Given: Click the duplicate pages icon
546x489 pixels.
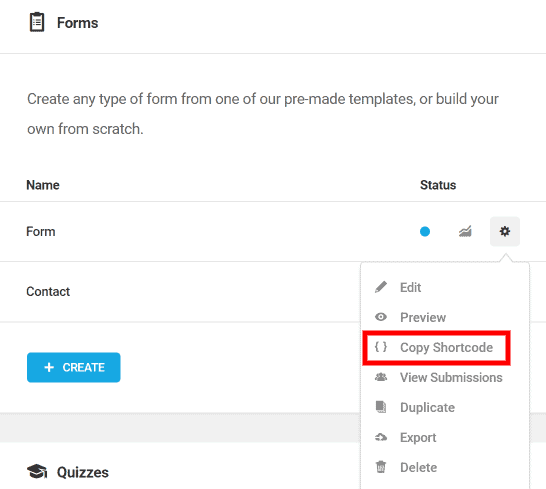Looking at the screenshot, I should [x=381, y=407].
